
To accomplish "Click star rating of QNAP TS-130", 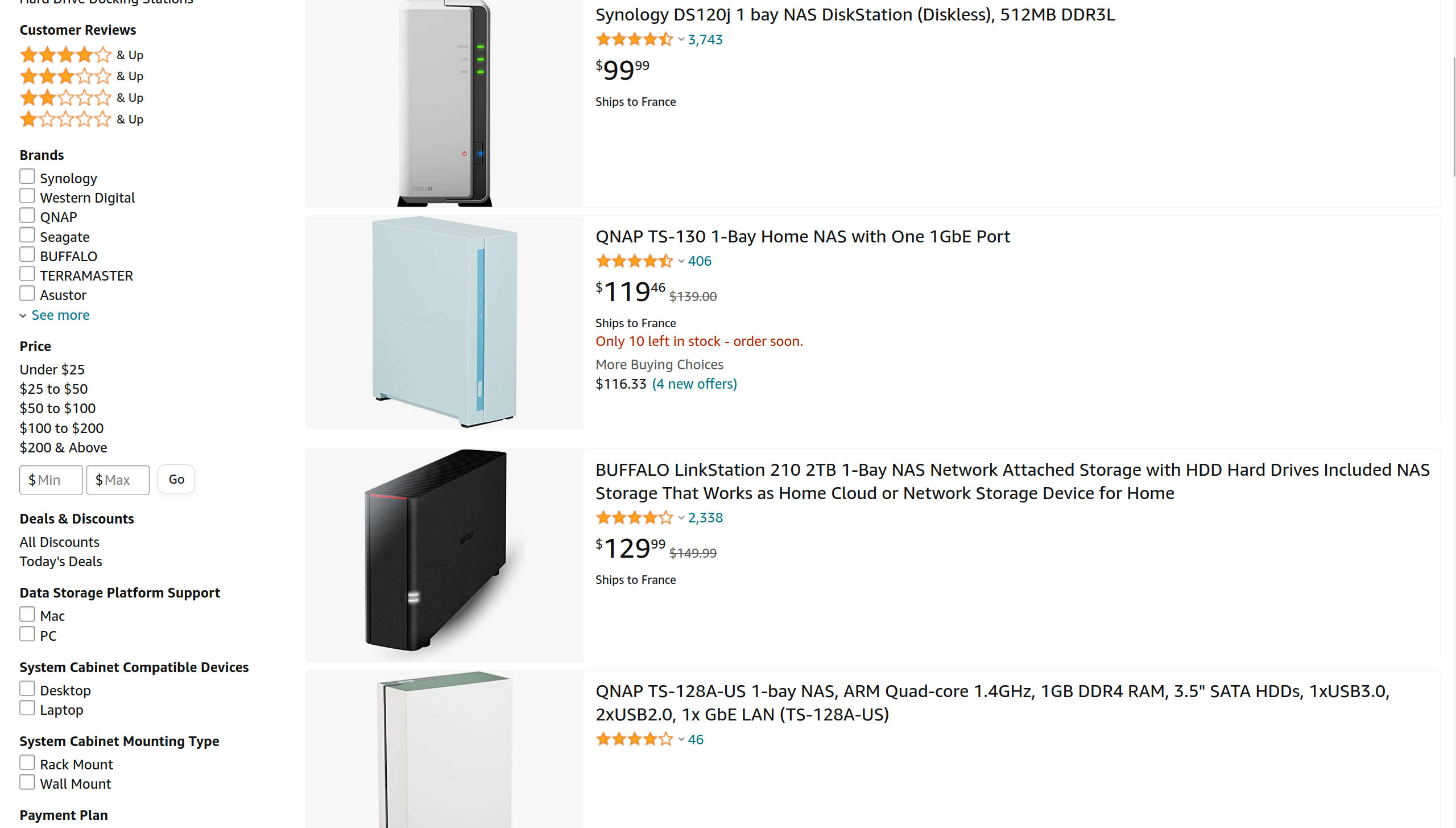I will (x=634, y=261).
